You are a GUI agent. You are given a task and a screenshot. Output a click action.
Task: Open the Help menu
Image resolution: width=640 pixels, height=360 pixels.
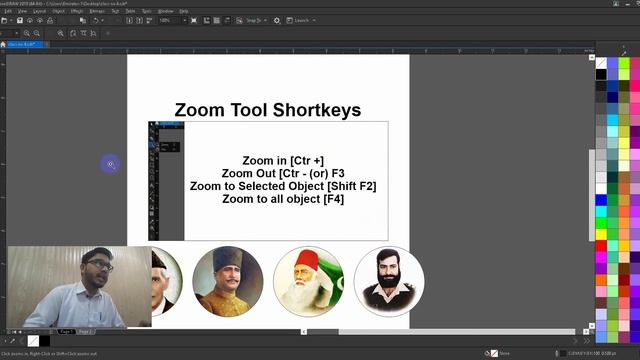pyautogui.click(x=184, y=11)
